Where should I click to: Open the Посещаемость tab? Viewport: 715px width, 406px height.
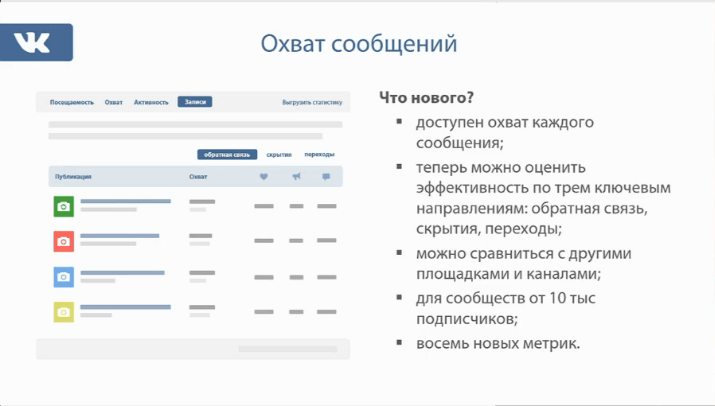[x=72, y=102]
